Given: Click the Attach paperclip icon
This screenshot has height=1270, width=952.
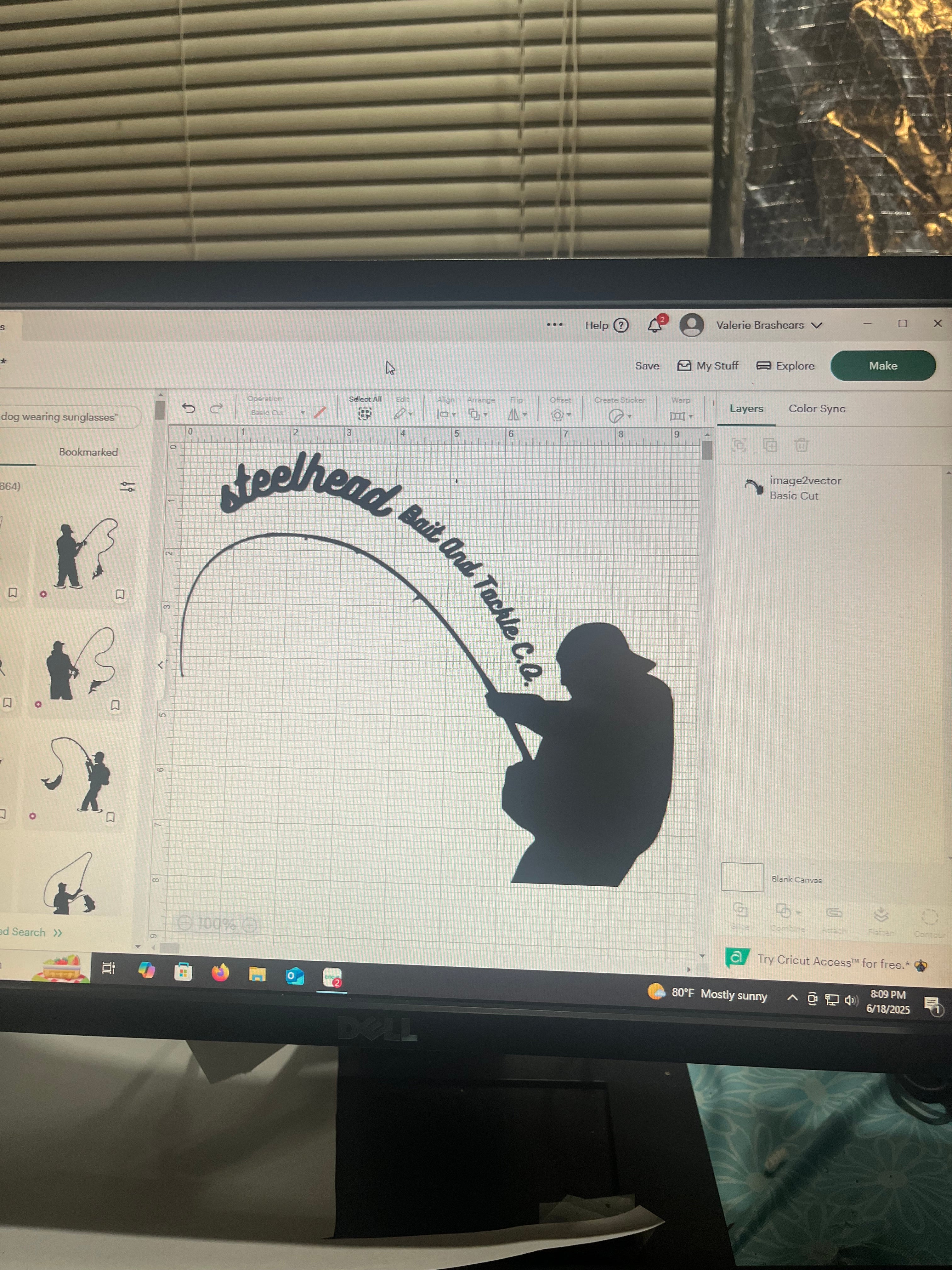Looking at the screenshot, I should (x=834, y=912).
